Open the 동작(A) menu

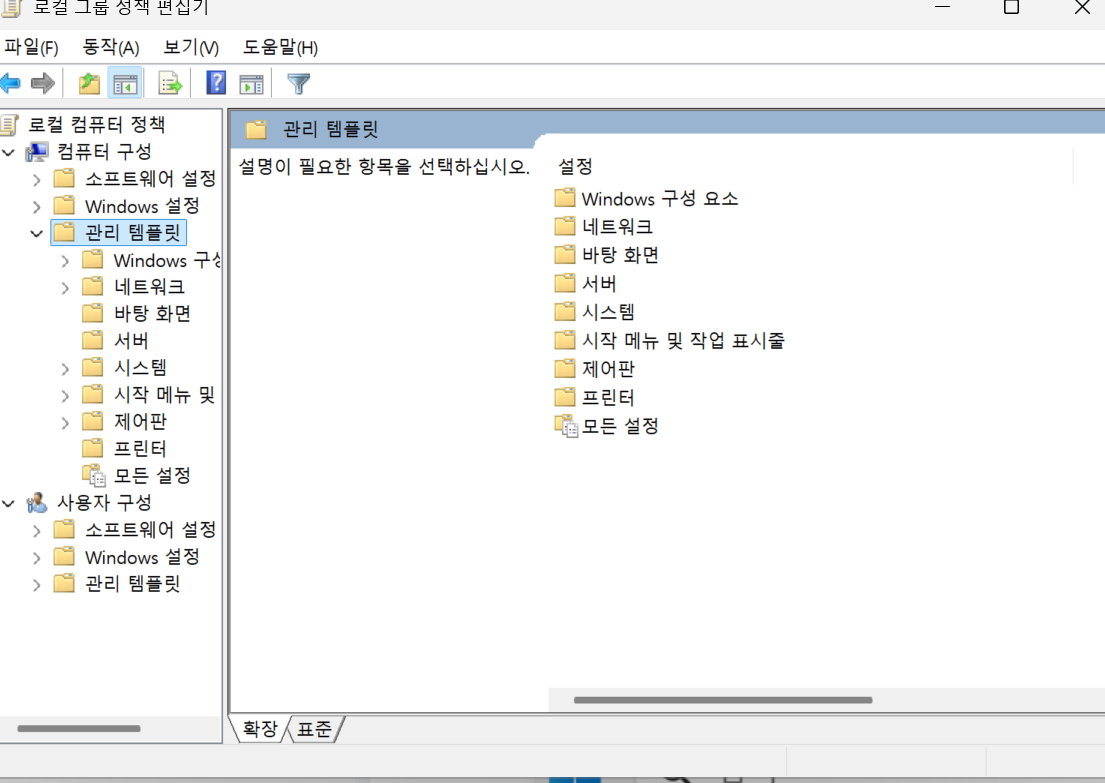(x=109, y=47)
